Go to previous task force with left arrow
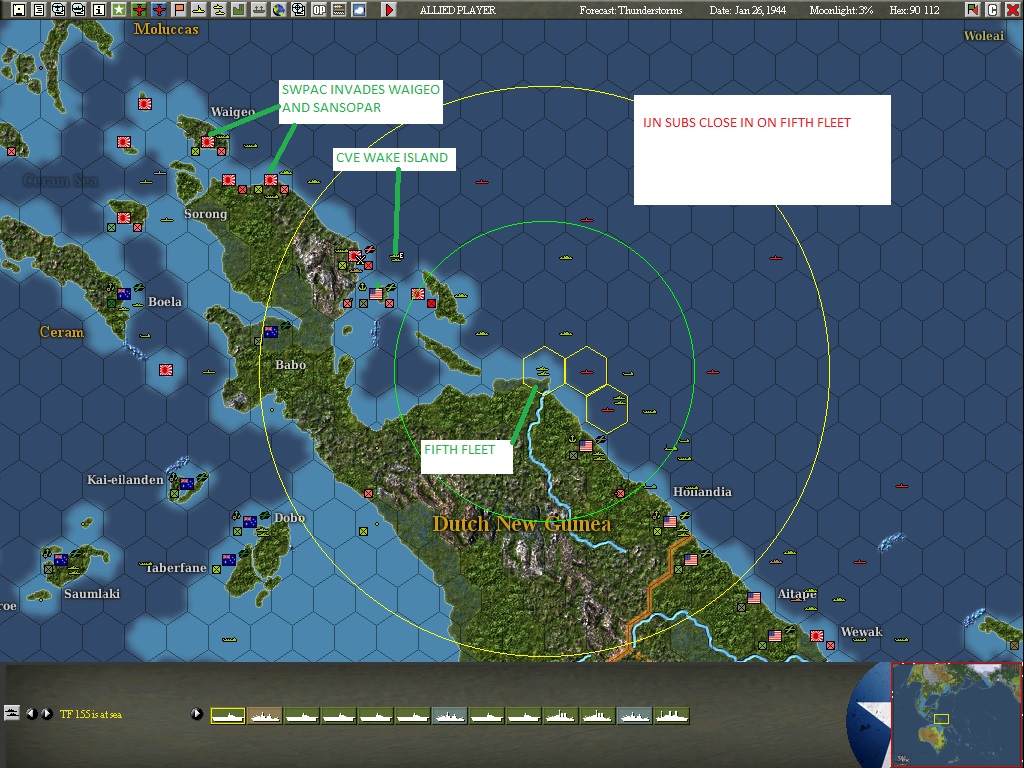The height and width of the screenshot is (768, 1032). pyautogui.click(x=31, y=714)
